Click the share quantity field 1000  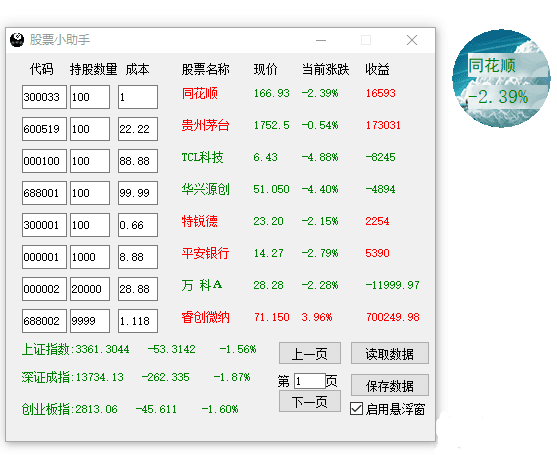pyautogui.click(x=90, y=257)
